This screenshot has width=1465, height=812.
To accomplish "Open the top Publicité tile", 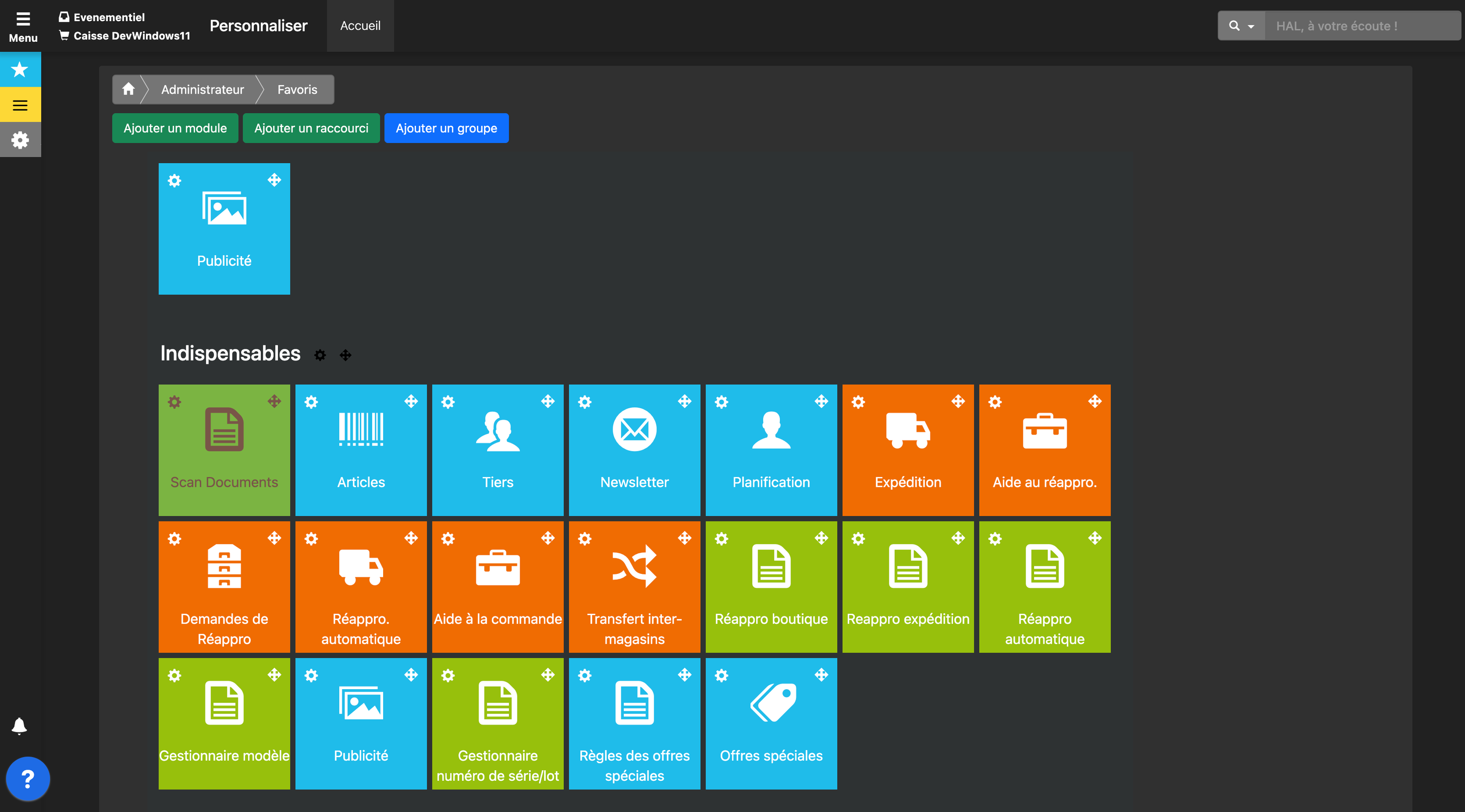I will pos(224,229).
